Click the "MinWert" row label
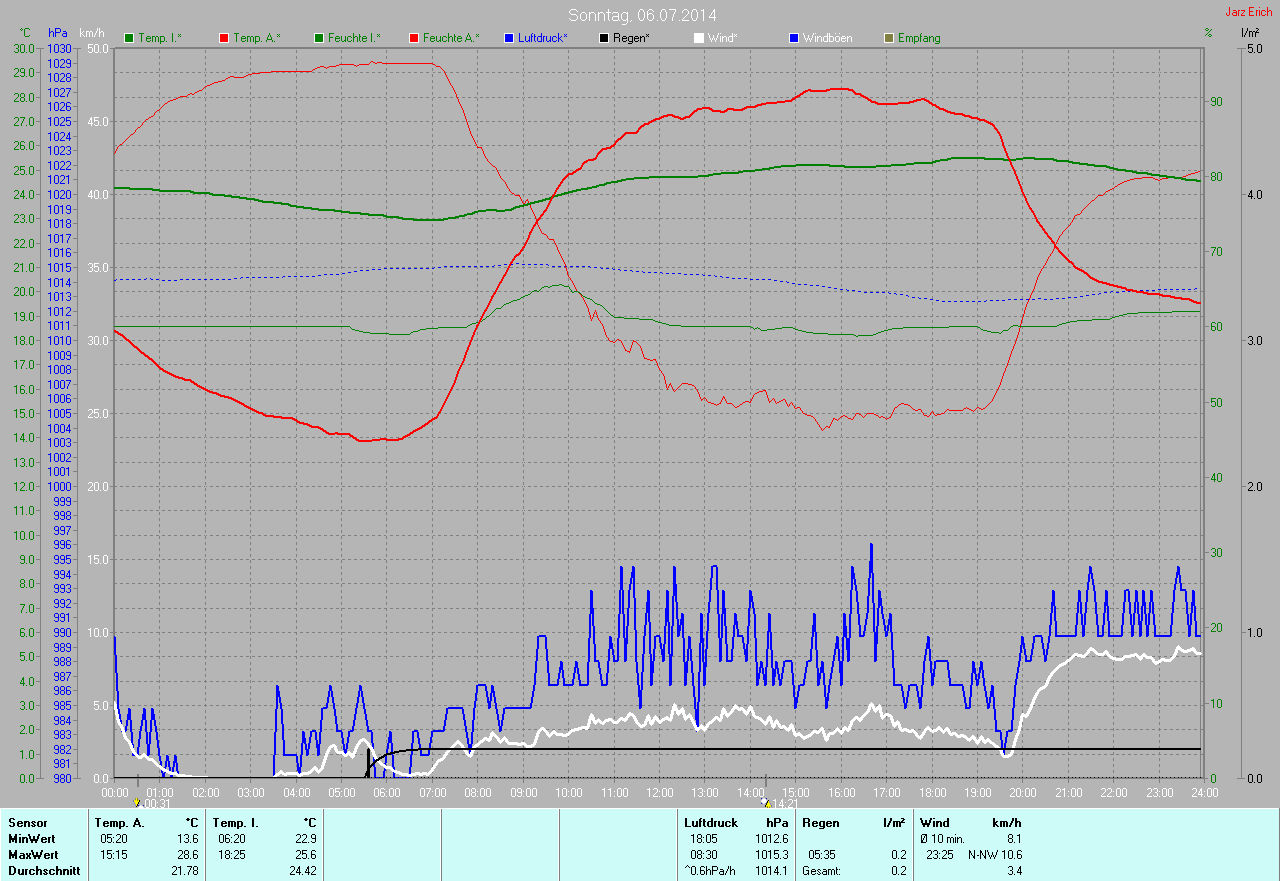 (33, 839)
